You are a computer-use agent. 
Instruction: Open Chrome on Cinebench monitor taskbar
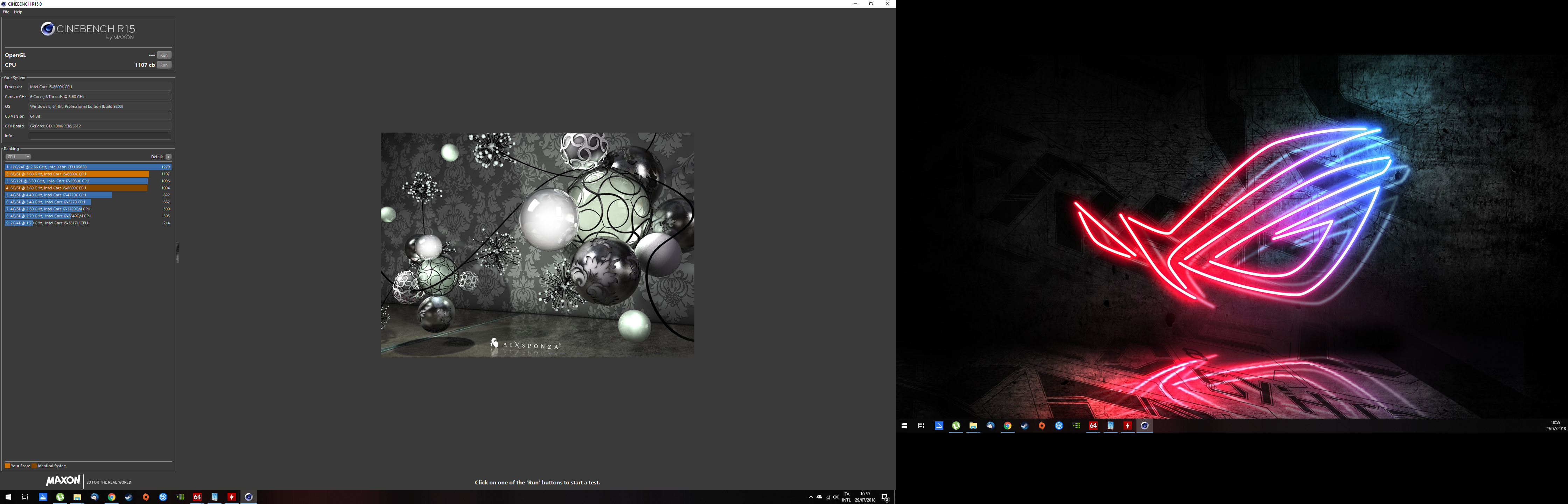(x=111, y=497)
